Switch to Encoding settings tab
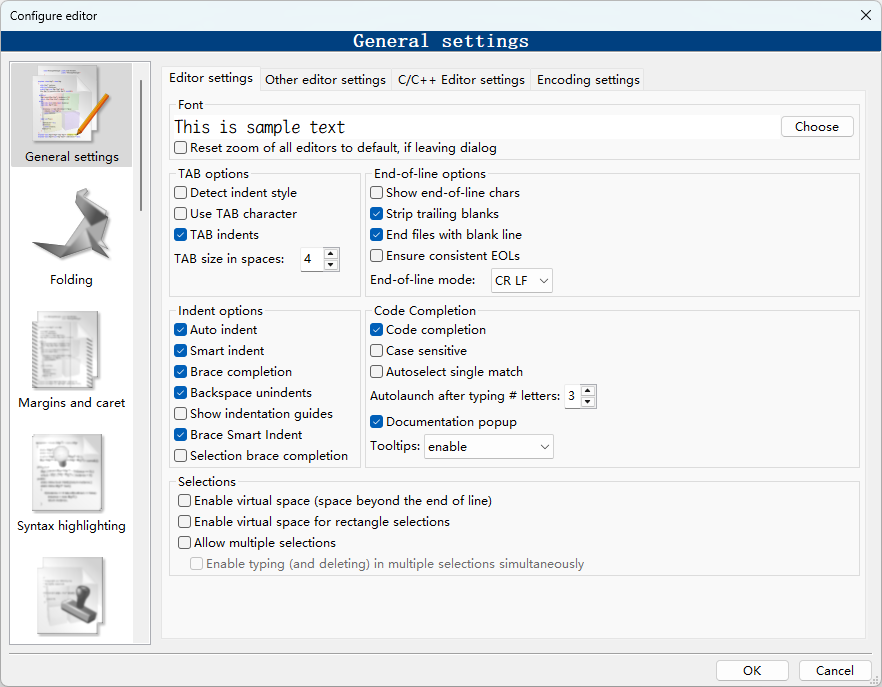Image resolution: width=882 pixels, height=687 pixels. coord(588,80)
